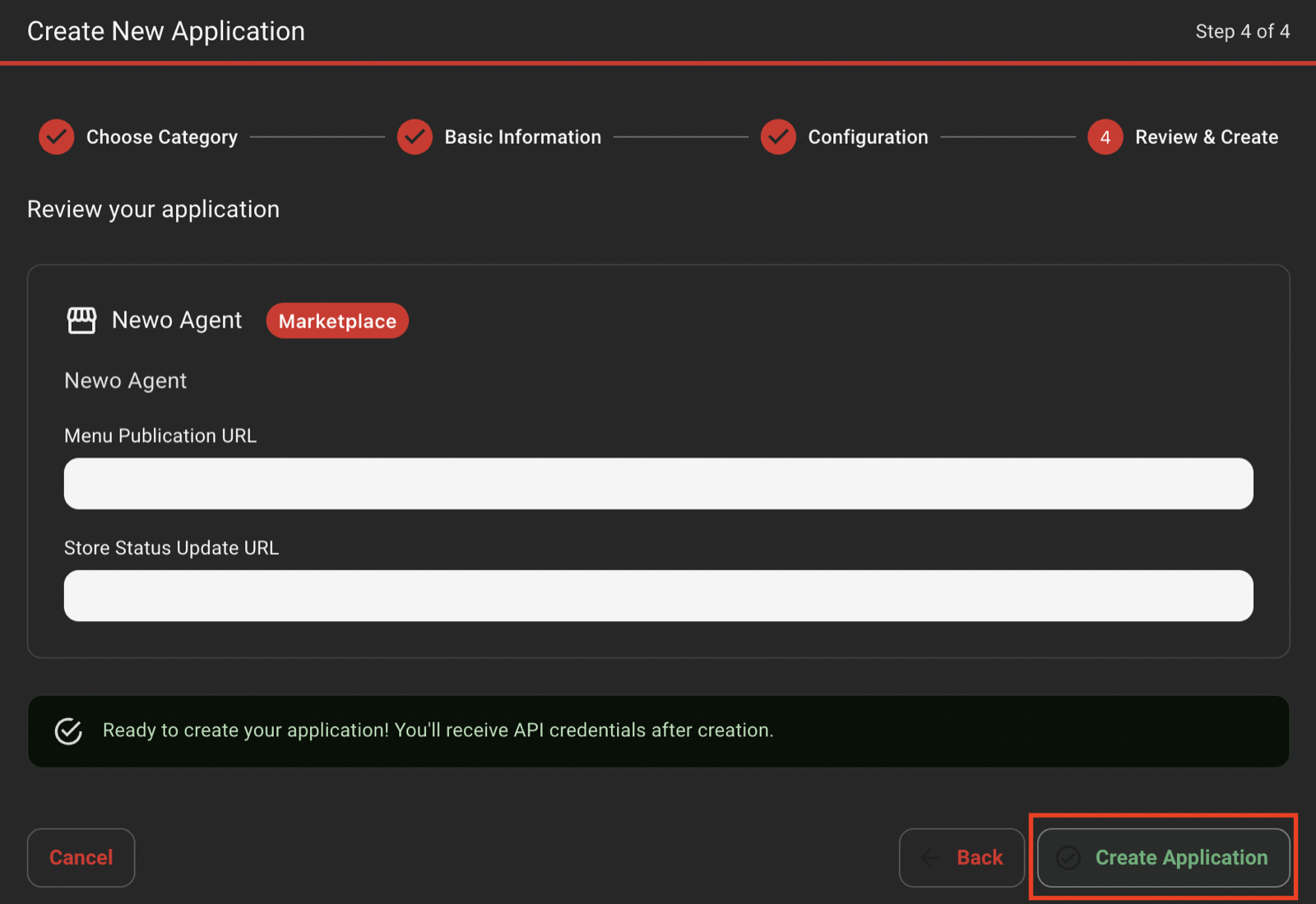Cancel the application creation
The width and height of the screenshot is (1316, 904).
coord(81,857)
